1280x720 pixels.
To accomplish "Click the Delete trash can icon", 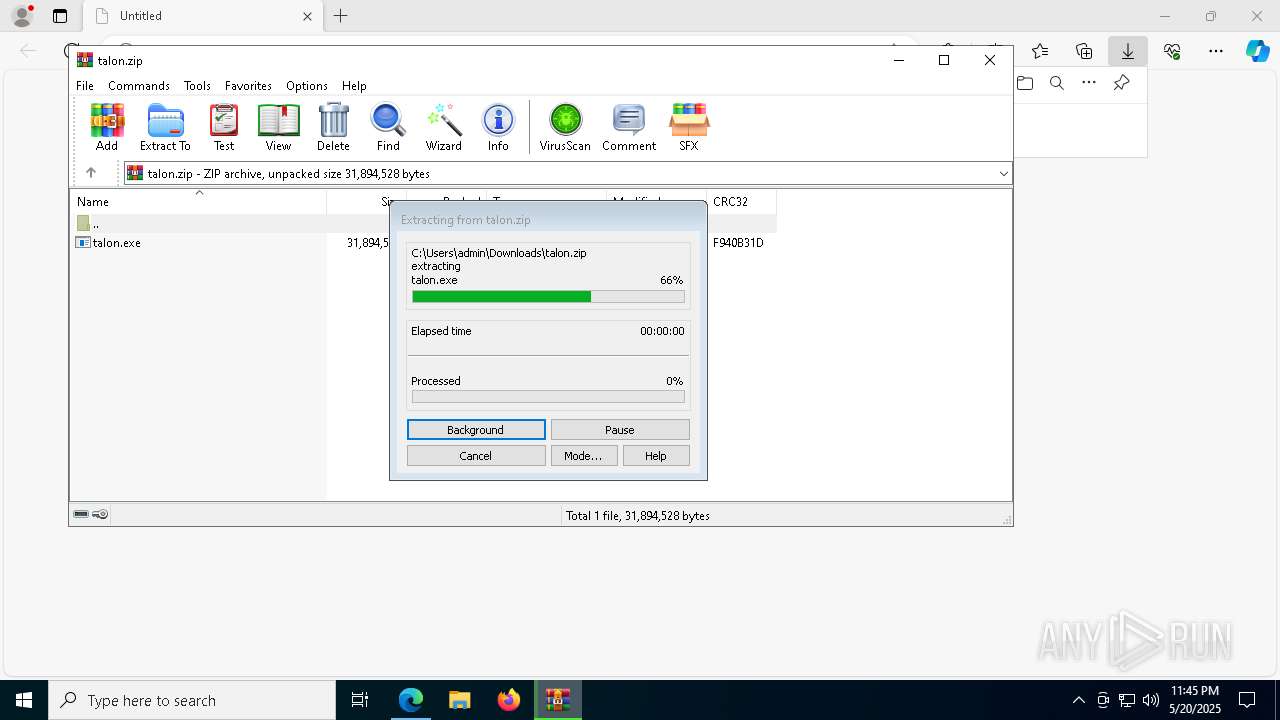I will click(x=333, y=127).
